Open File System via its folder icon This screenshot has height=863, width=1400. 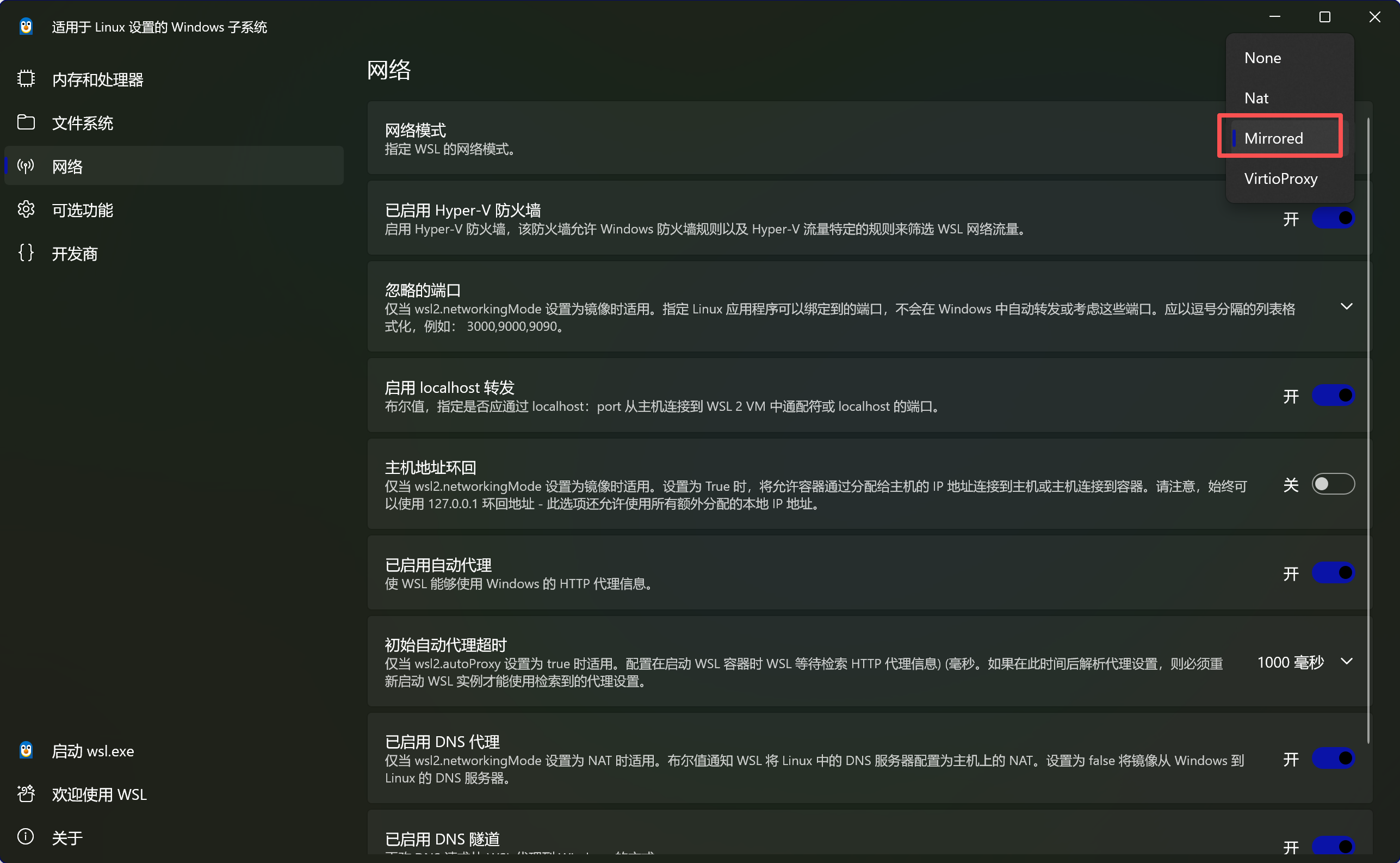[x=26, y=122]
